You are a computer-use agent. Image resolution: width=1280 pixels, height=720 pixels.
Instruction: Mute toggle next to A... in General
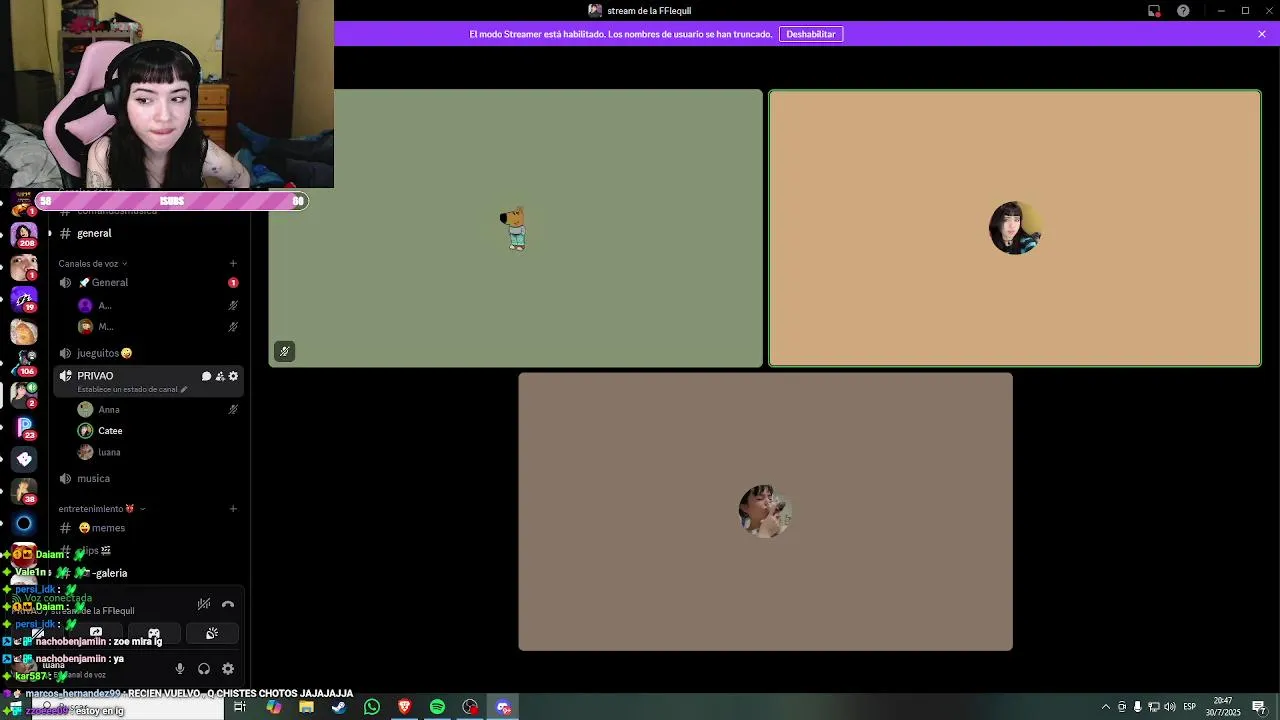233,305
